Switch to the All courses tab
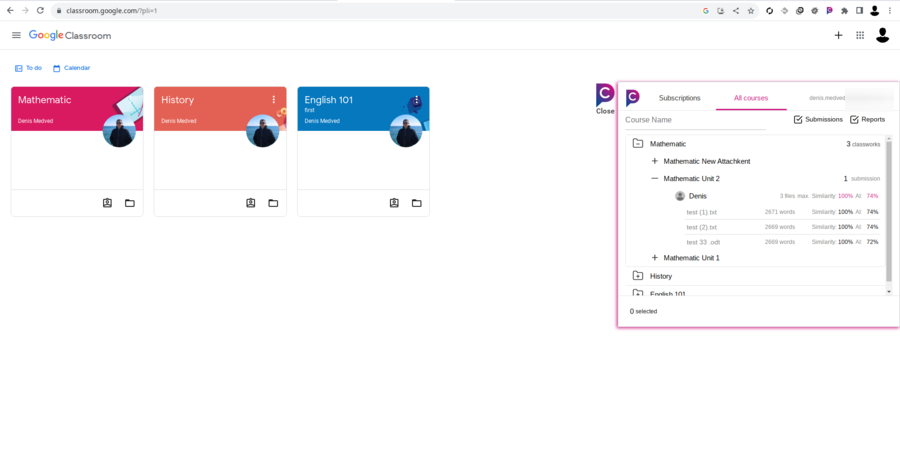This screenshot has width=900, height=455. 751,98
